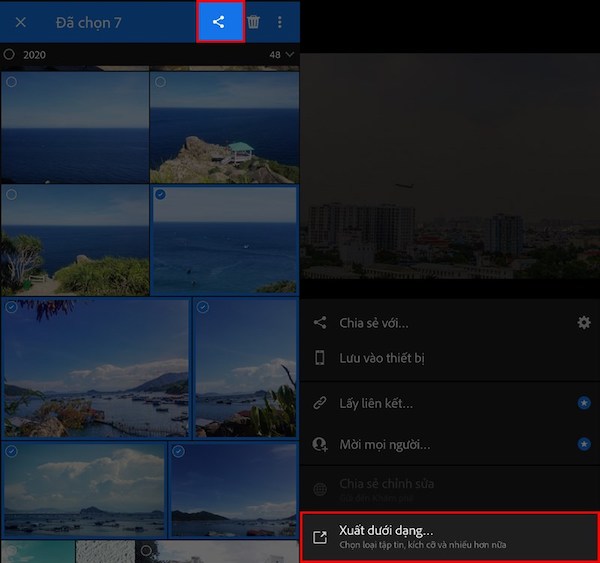The width and height of the screenshot is (600, 563).
Task: Deselect the checked open sea photo
Action: click(161, 195)
